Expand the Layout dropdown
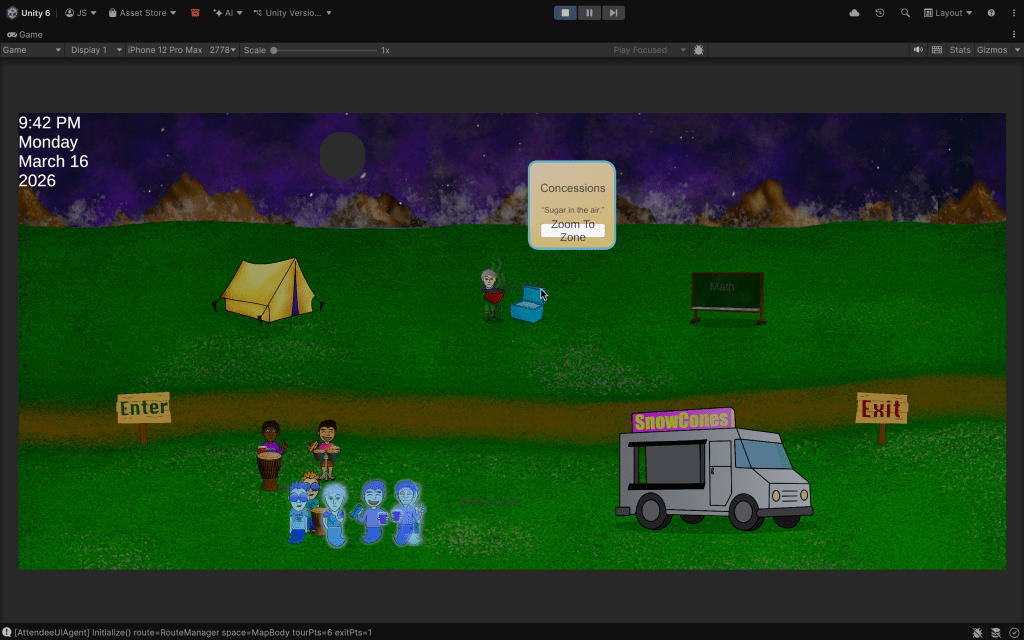The width and height of the screenshot is (1024, 640). coord(948,13)
